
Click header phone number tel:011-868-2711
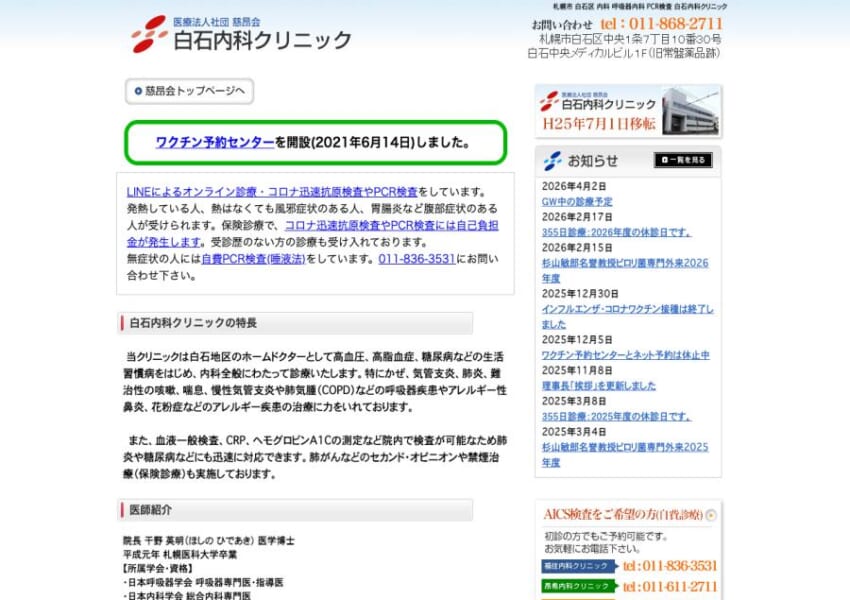pos(661,24)
